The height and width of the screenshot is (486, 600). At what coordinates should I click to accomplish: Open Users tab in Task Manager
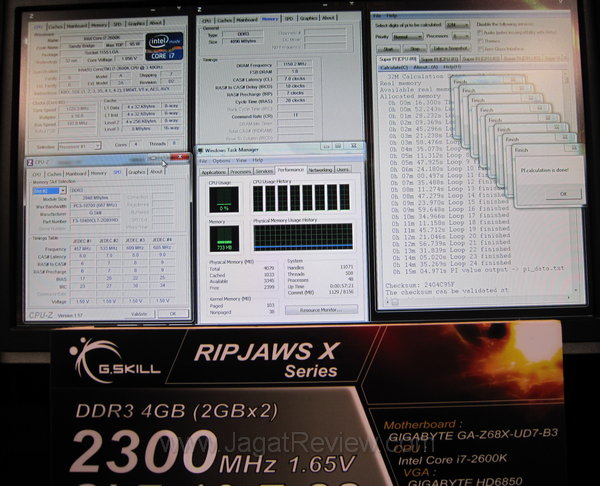[343, 169]
